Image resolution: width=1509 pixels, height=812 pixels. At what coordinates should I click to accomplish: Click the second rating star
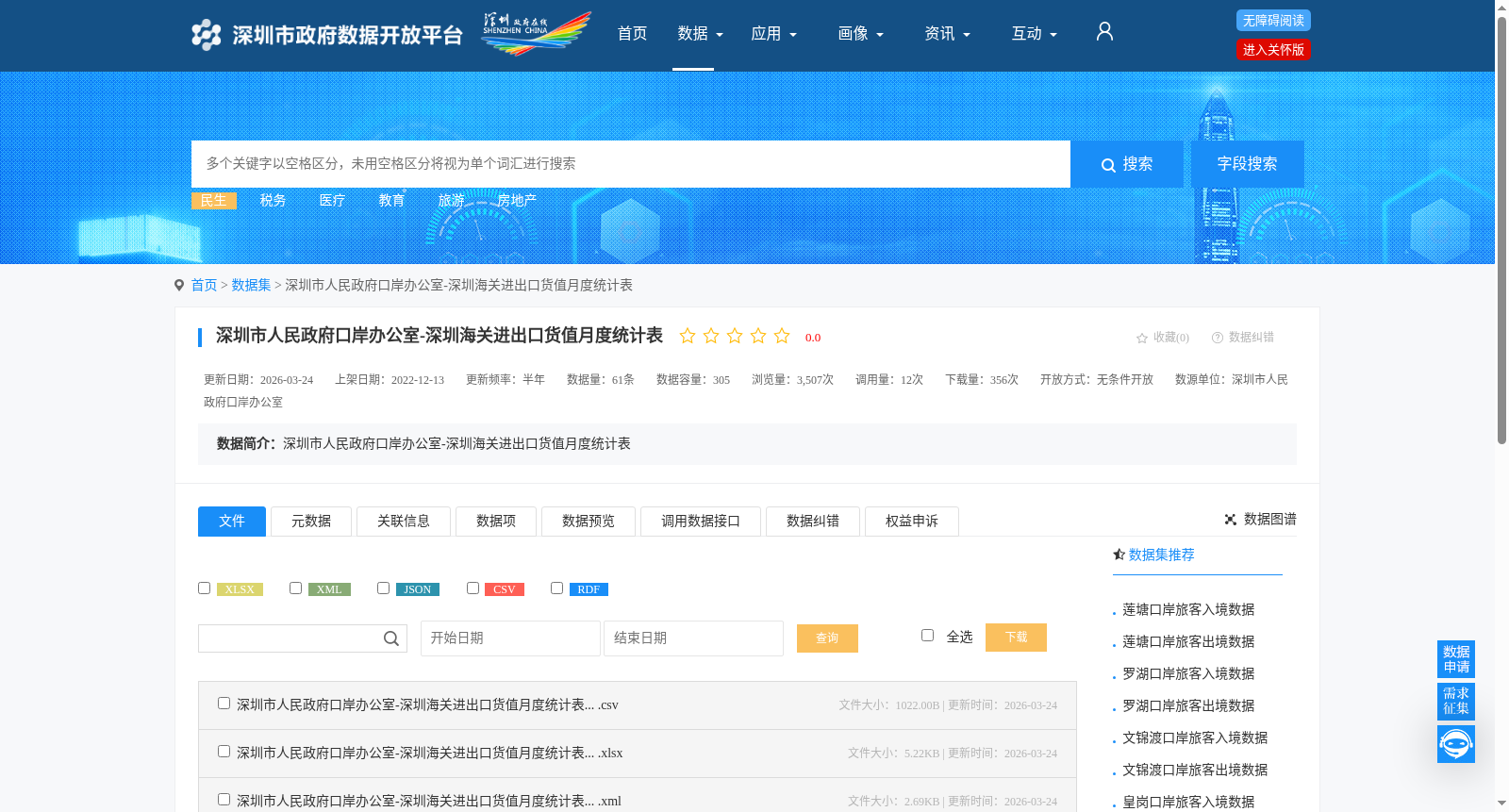pyautogui.click(x=711, y=336)
